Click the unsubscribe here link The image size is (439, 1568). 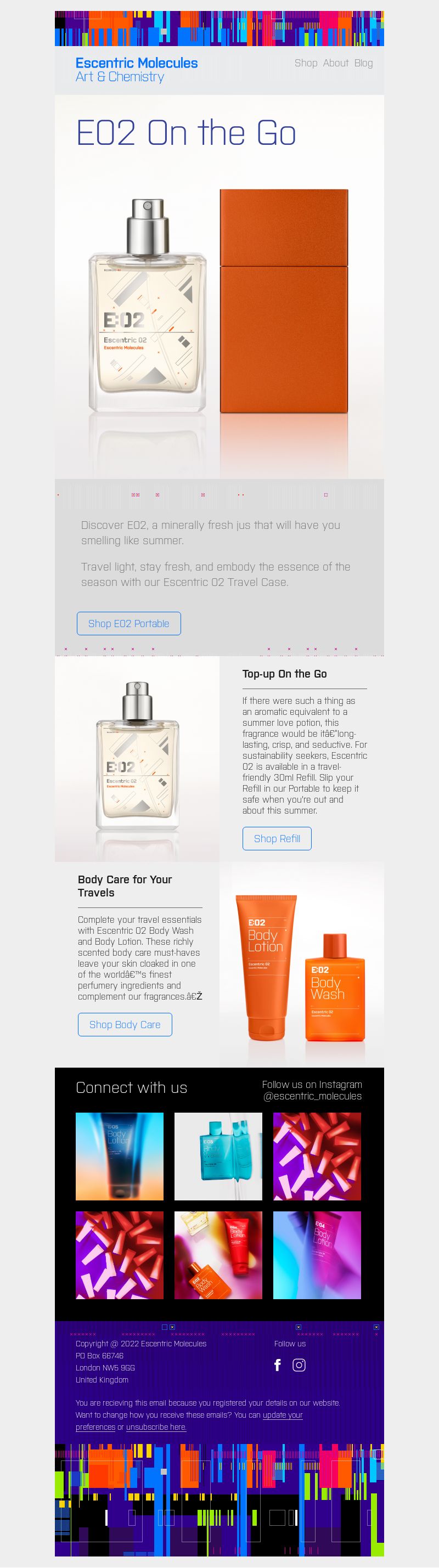point(156,1427)
